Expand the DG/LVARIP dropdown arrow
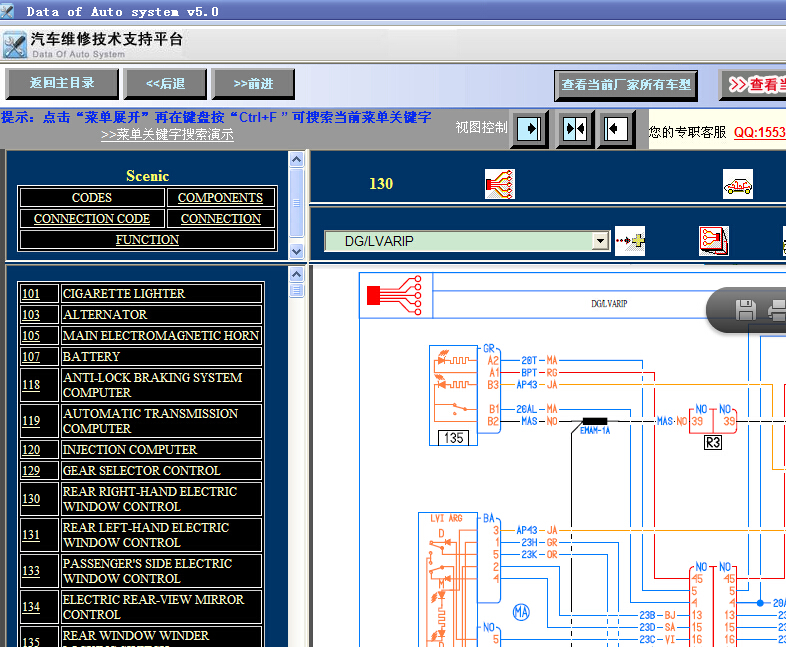 click(600, 241)
